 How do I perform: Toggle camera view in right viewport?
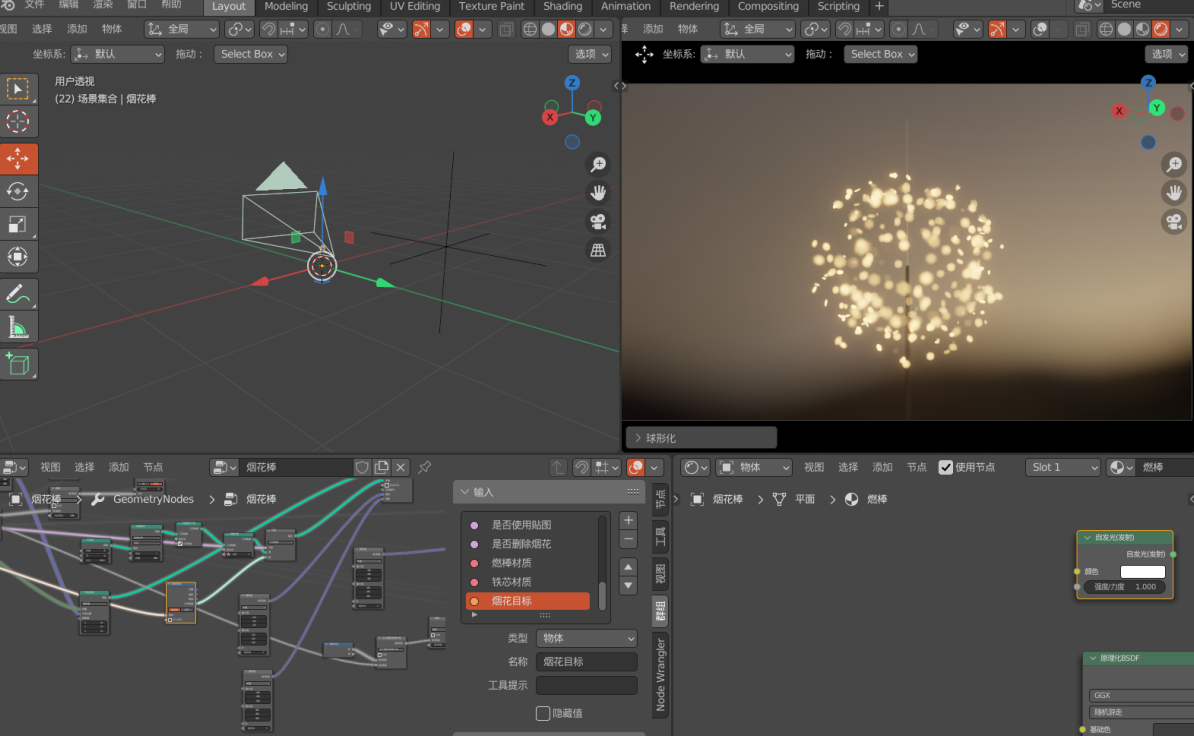tap(1174, 221)
